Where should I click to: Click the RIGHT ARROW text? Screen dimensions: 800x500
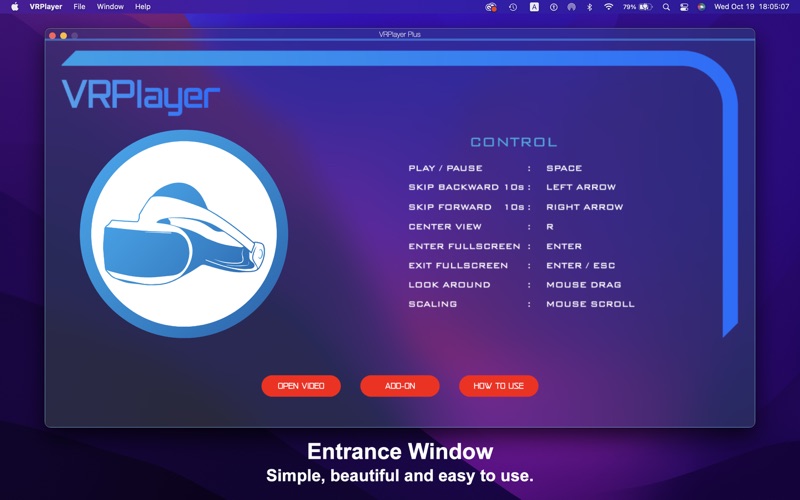585,207
